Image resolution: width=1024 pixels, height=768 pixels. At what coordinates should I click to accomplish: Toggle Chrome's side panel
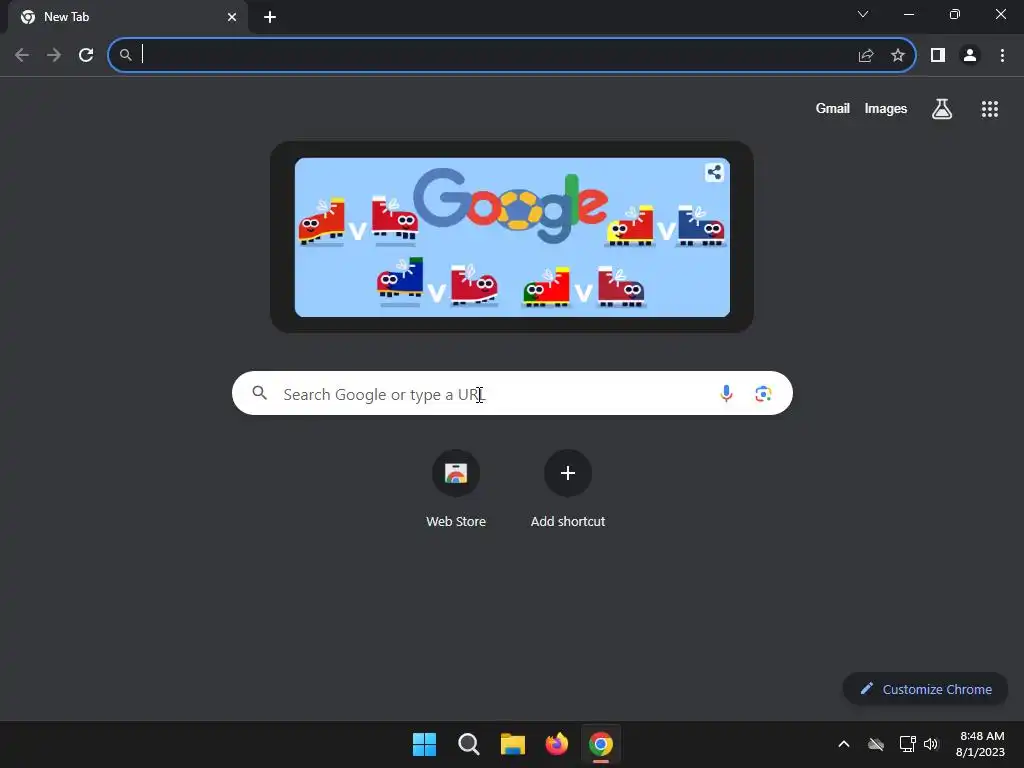tap(938, 55)
